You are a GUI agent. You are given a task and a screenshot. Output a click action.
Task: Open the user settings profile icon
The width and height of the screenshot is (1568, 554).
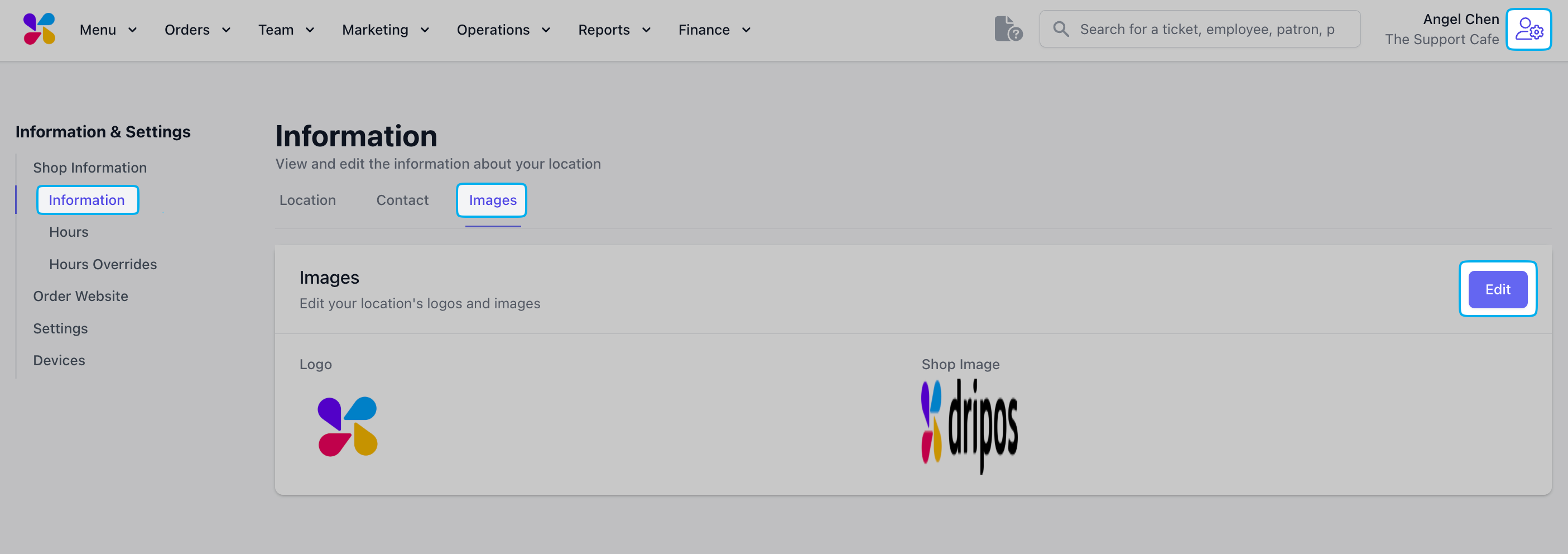pos(1528,28)
